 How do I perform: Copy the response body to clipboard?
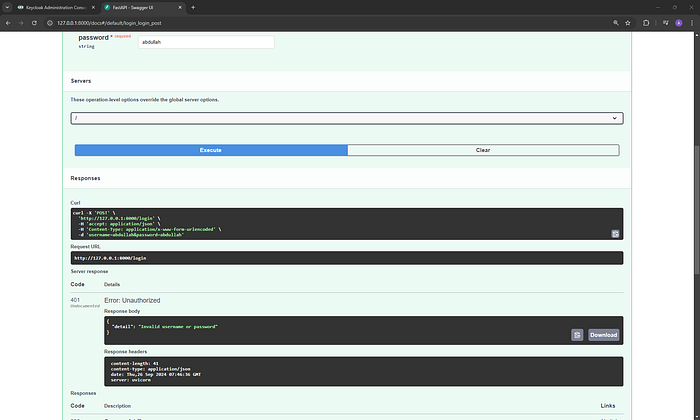point(577,335)
